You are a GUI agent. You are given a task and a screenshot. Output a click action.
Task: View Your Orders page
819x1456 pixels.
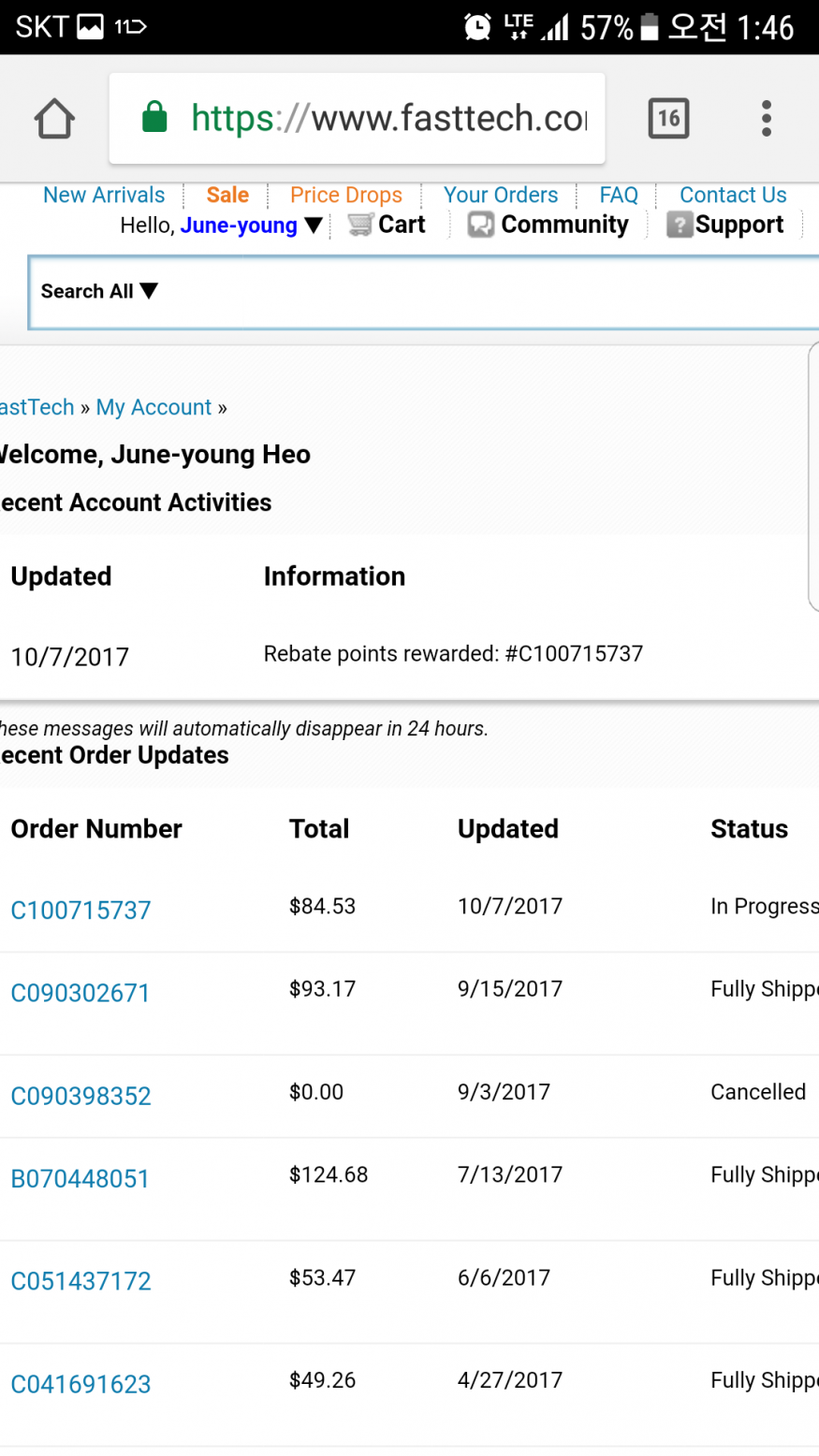click(x=501, y=195)
